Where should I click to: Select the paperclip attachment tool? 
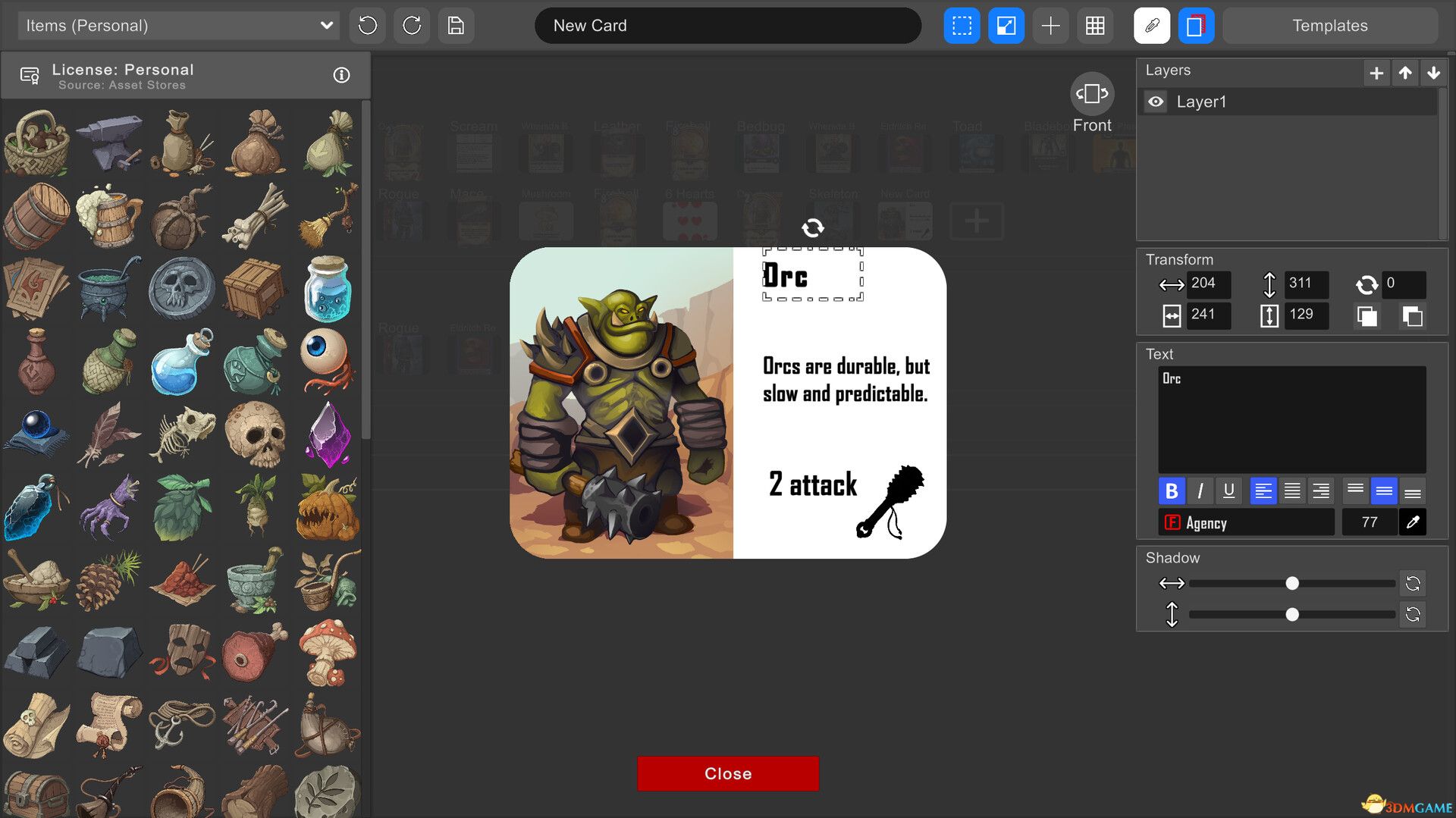1151,25
